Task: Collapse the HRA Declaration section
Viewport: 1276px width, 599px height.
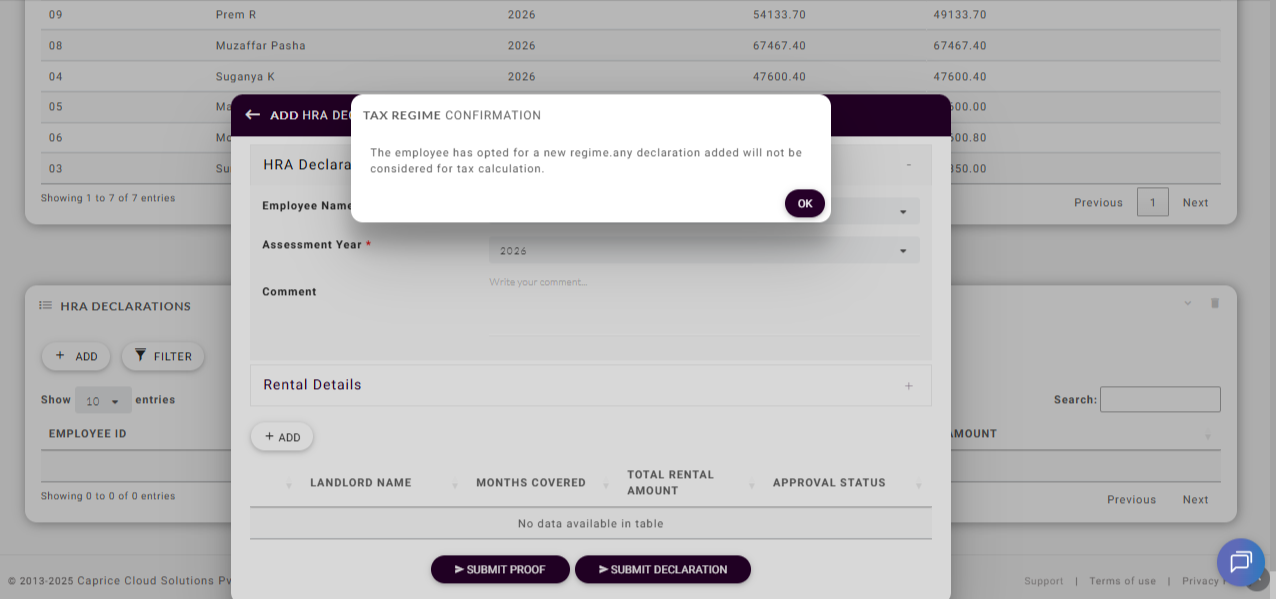Action: point(908,165)
